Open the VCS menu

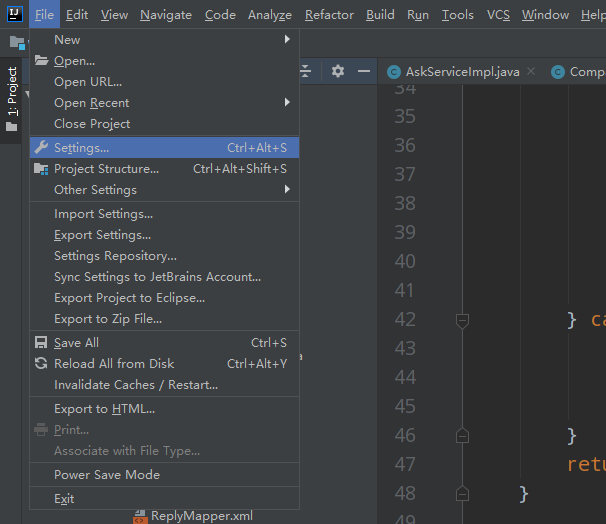[x=498, y=15]
